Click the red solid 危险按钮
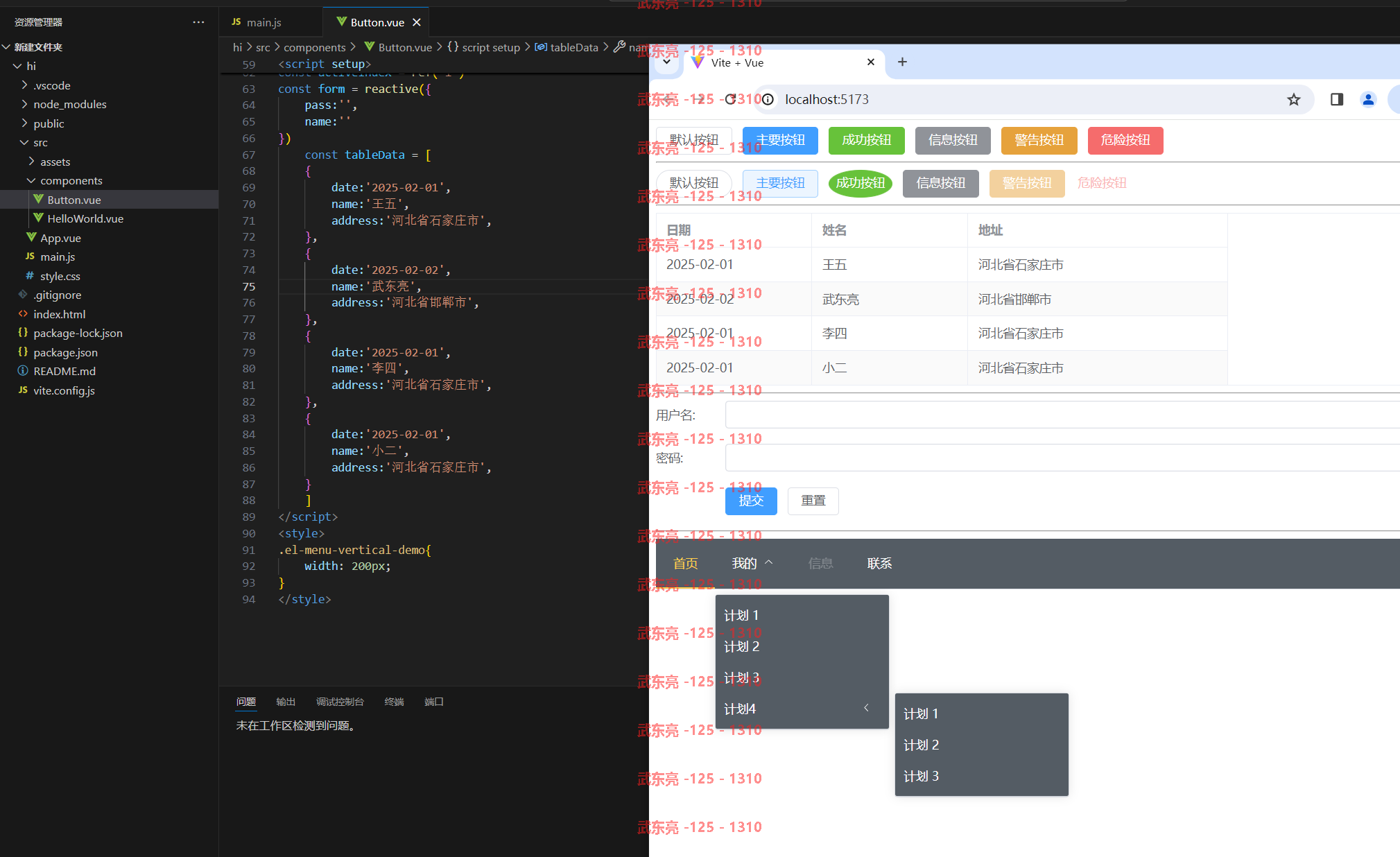1400x857 pixels. pos(1125,140)
